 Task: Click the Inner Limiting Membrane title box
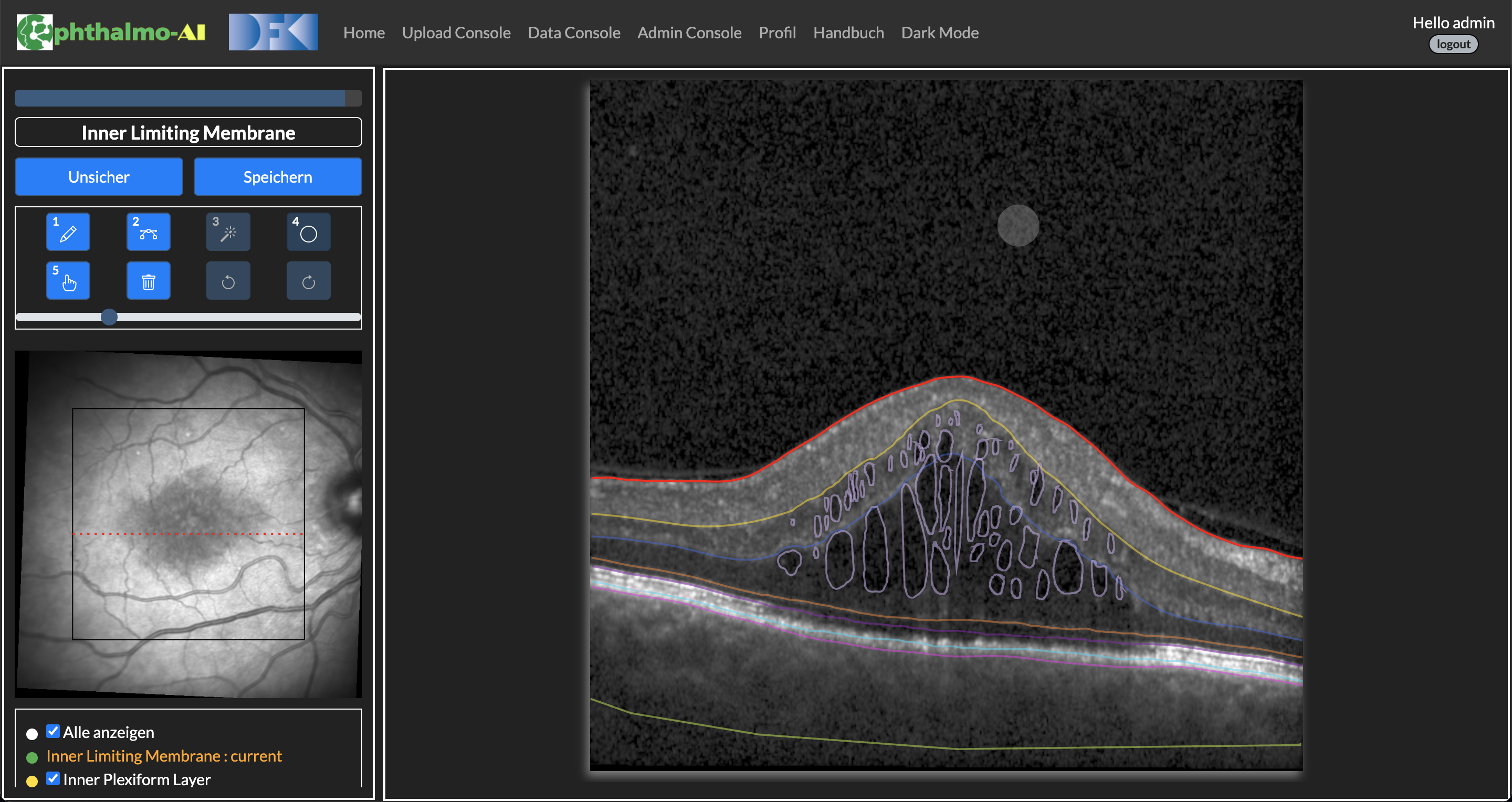point(188,133)
